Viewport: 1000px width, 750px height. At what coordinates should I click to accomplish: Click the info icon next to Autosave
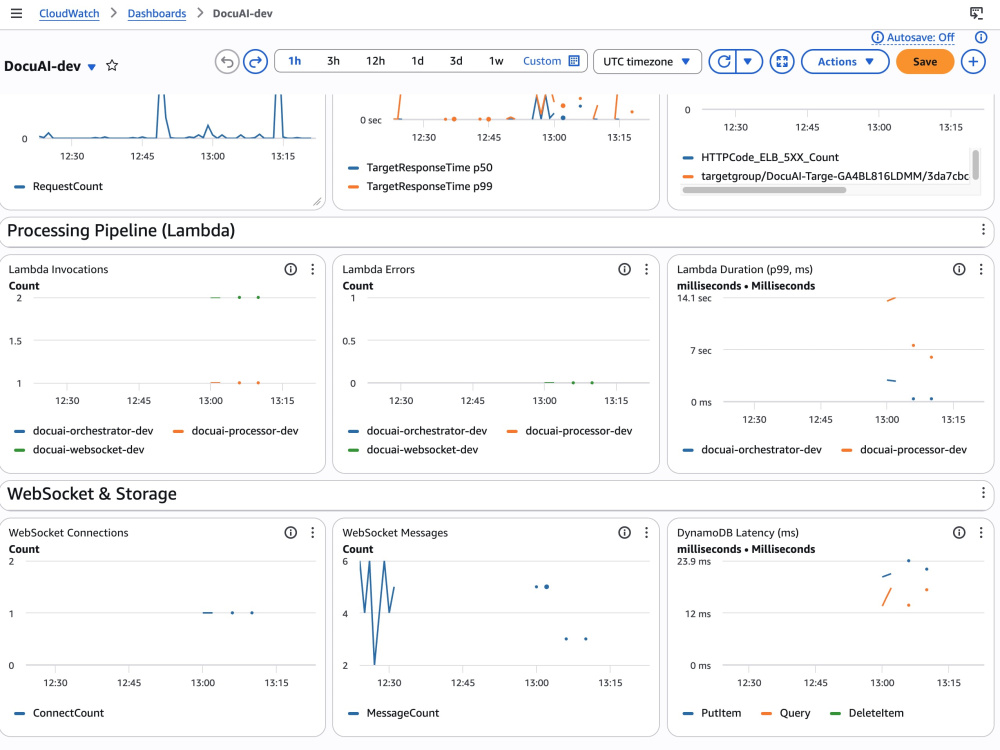pyautogui.click(x=878, y=38)
